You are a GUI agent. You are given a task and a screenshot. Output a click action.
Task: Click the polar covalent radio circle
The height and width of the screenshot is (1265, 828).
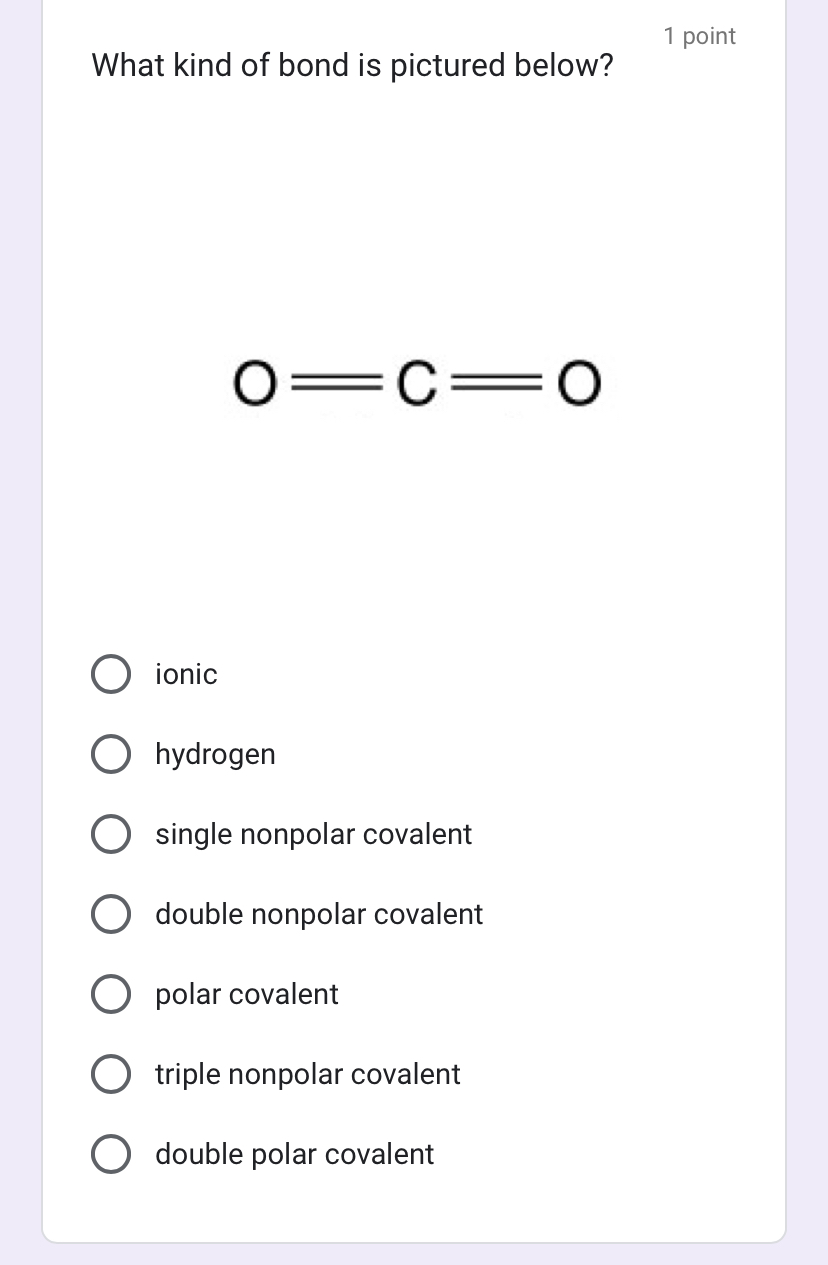tap(111, 994)
